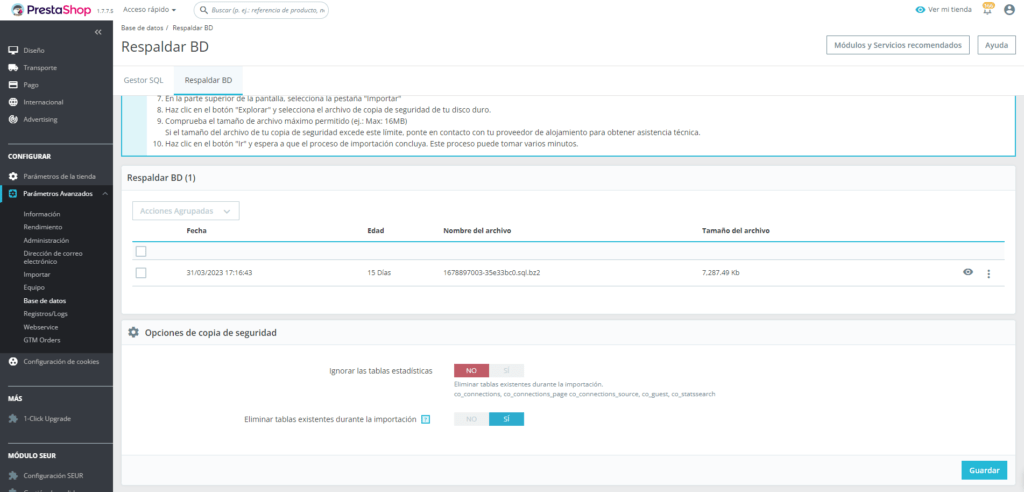The height and width of the screenshot is (492, 1024).
Task: Collapse the sidebar with double-chevron icon
Action: coord(98,32)
